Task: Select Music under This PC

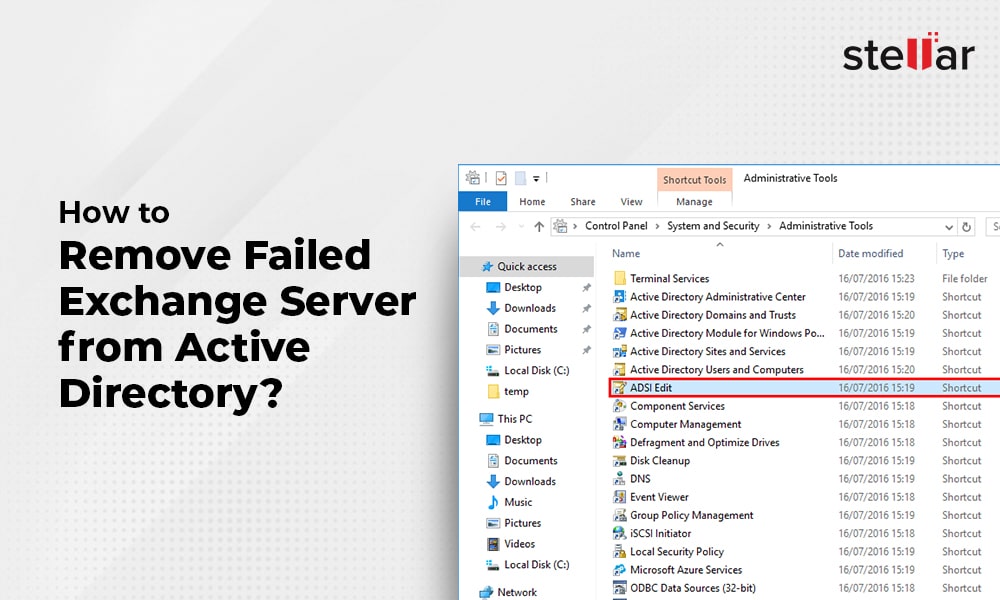Action: tap(518, 502)
